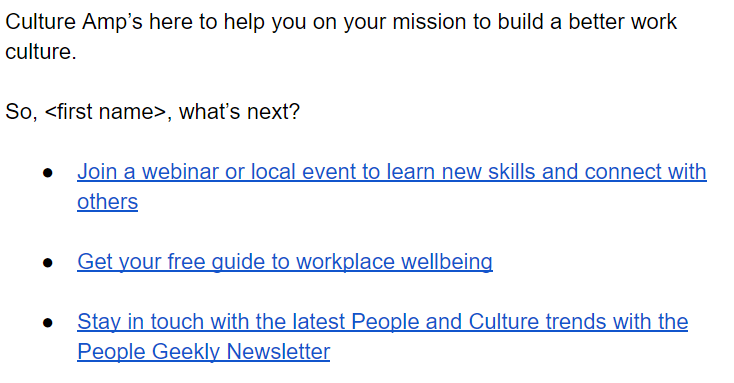Click the bullet before the newsletter link

tap(48, 323)
